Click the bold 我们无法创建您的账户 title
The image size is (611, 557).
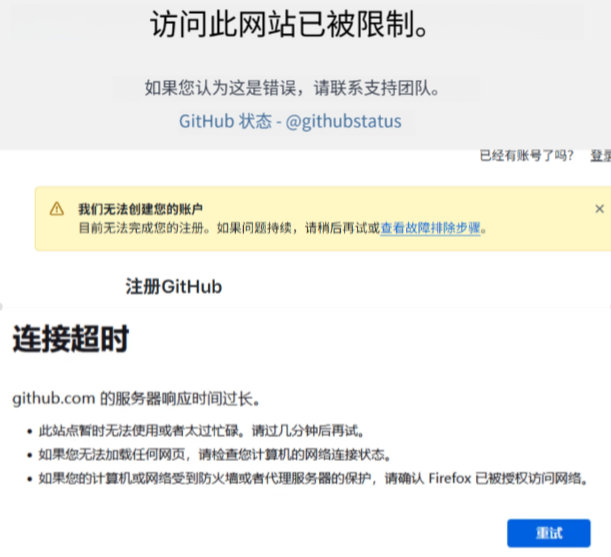click(x=141, y=209)
